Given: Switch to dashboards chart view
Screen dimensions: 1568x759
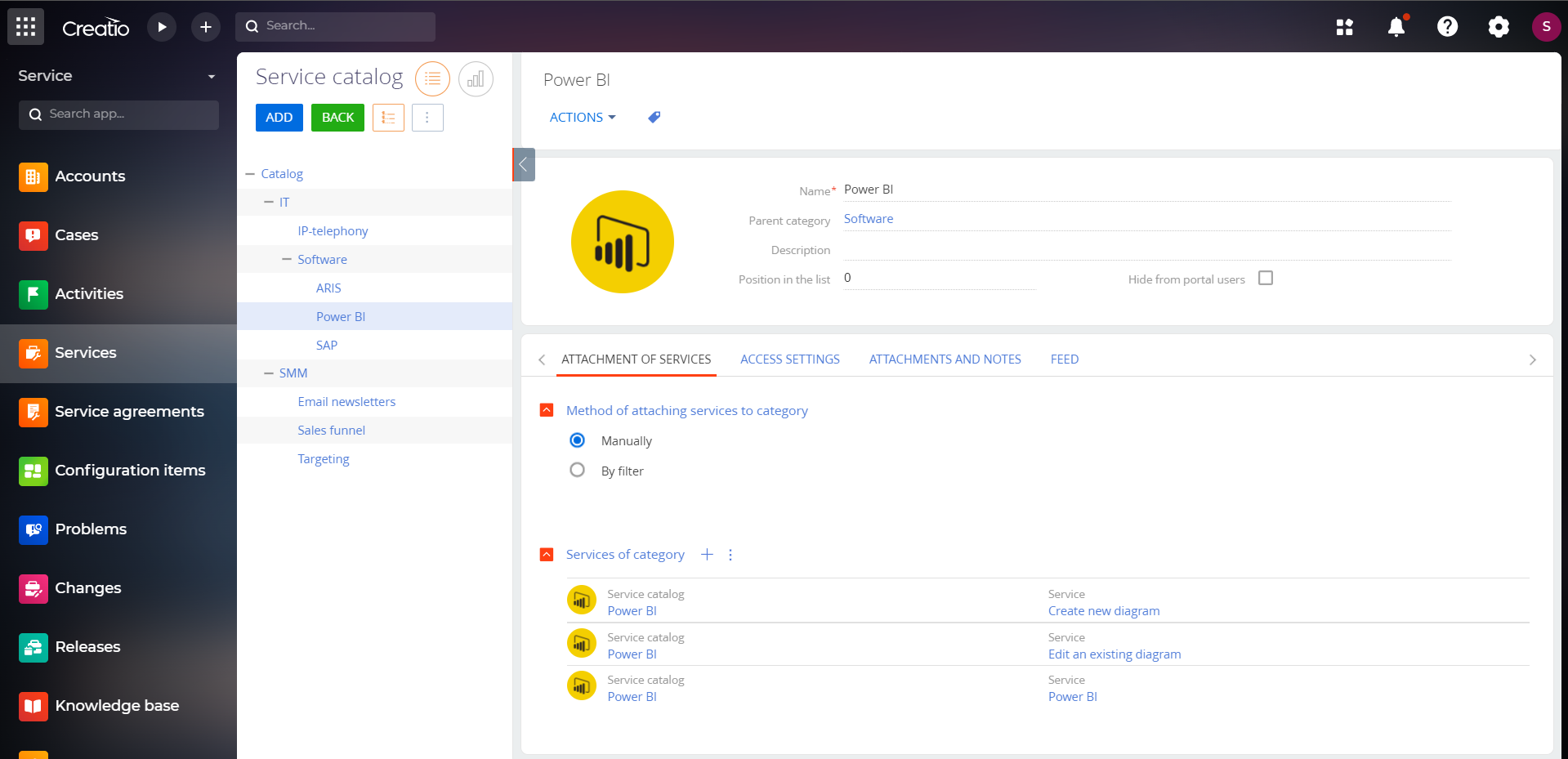Looking at the screenshot, I should tap(476, 79).
